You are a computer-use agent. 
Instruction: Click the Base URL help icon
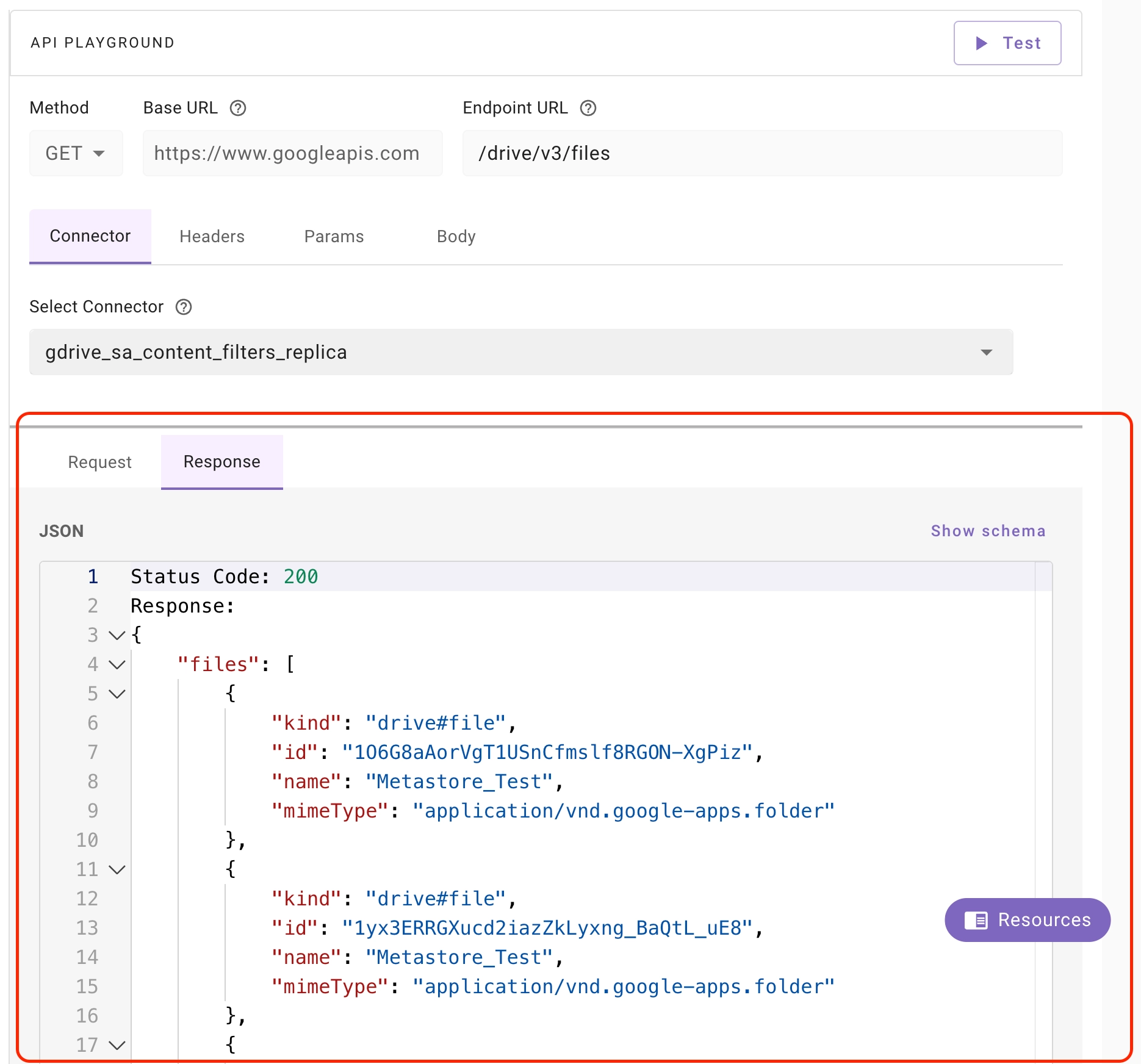(237, 108)
